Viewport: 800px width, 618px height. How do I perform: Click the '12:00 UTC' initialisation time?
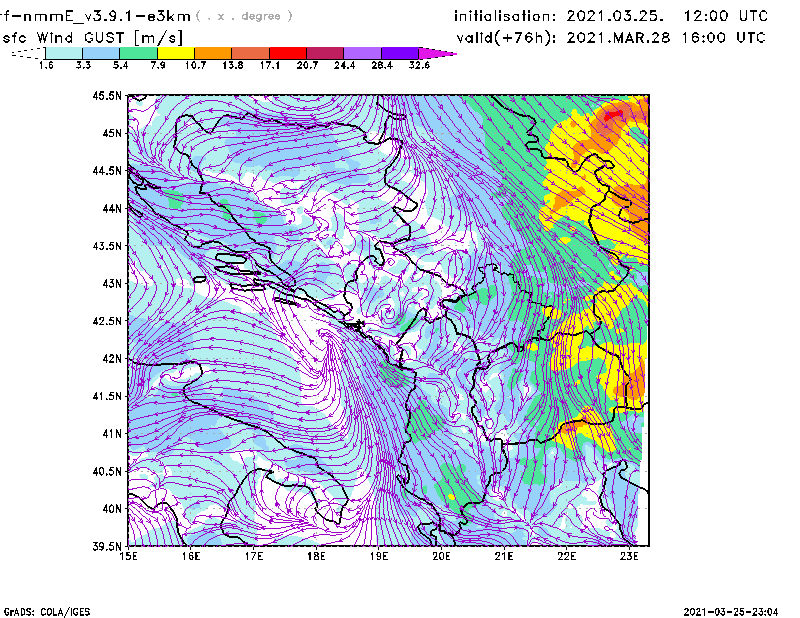pos(725,16)
